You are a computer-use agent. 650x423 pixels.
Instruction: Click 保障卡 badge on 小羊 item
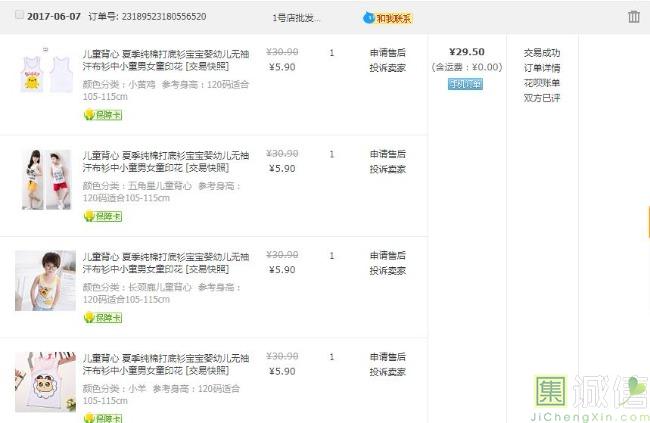(102, 417)
